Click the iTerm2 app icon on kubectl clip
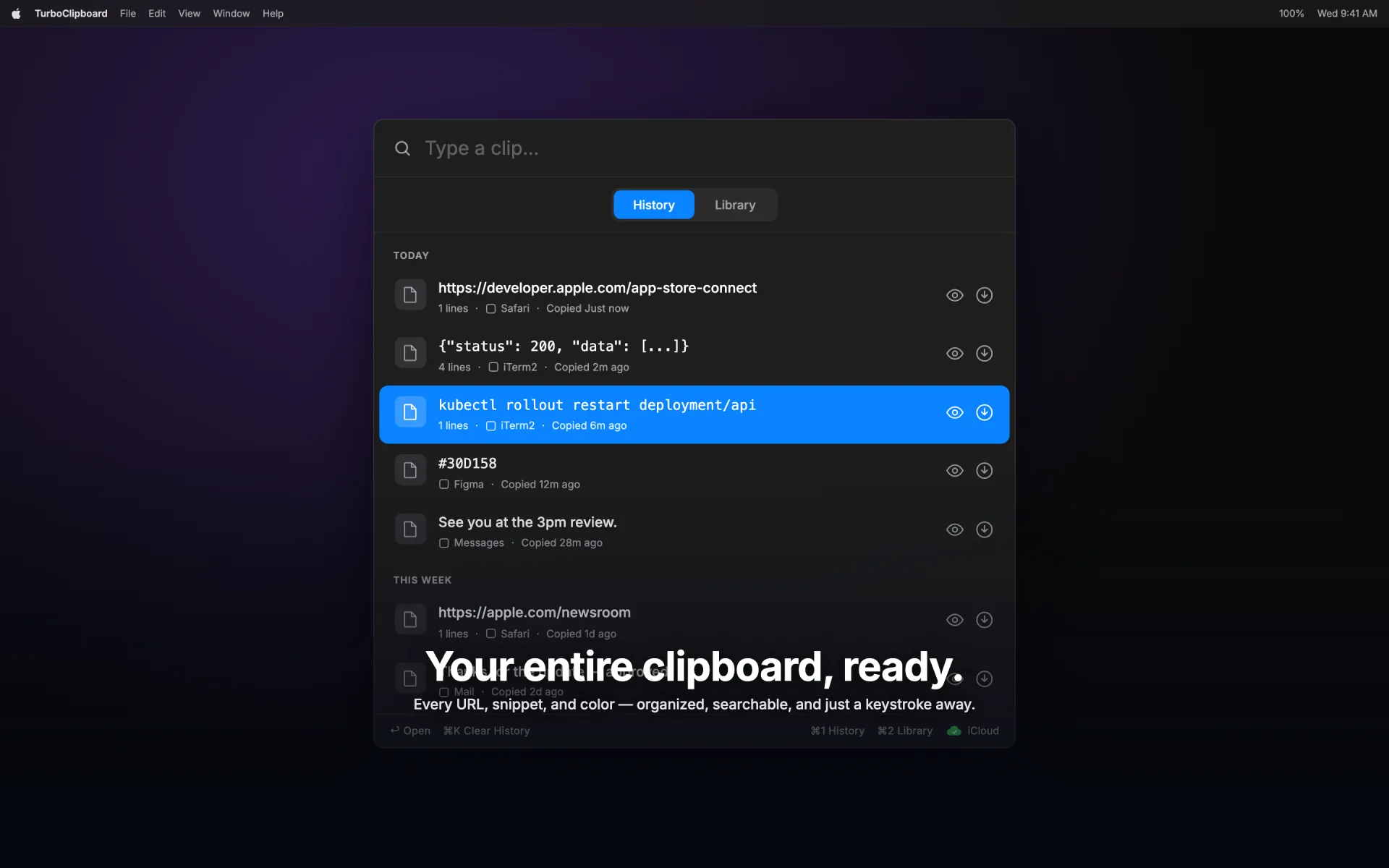Screen dimensions: 1389x868 point(490,426)
